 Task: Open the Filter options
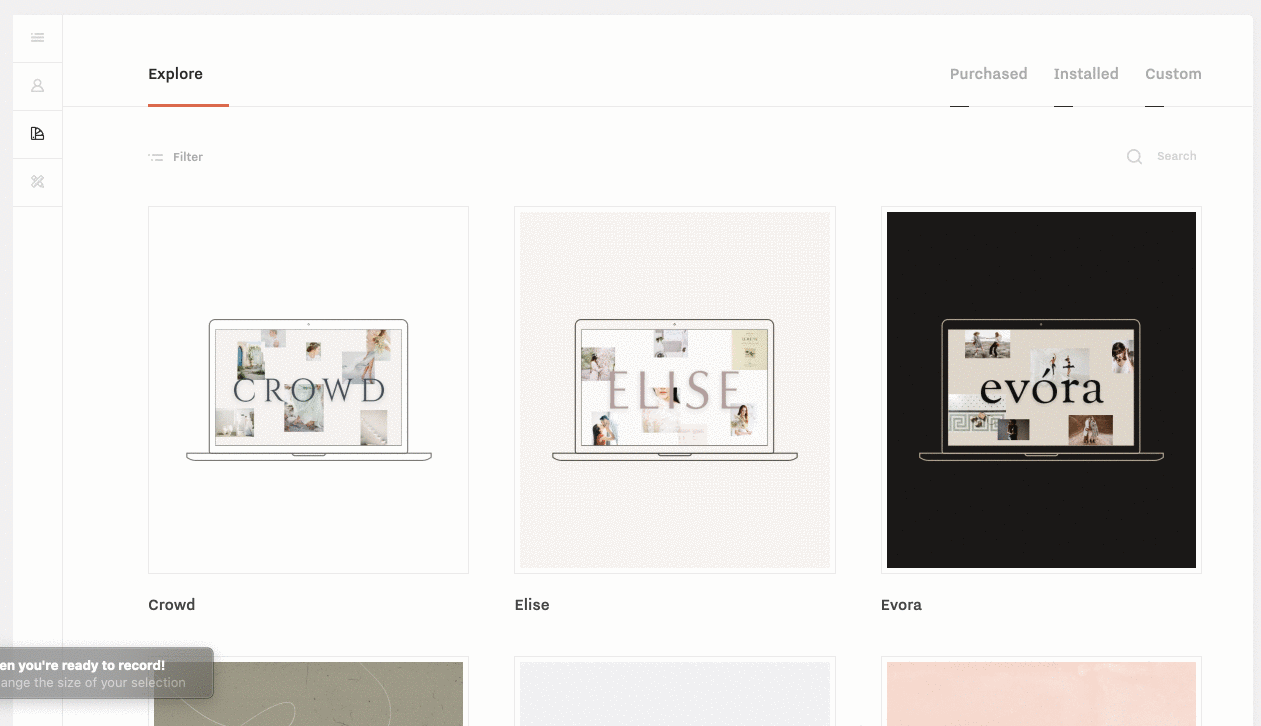(x=176, y=157)
